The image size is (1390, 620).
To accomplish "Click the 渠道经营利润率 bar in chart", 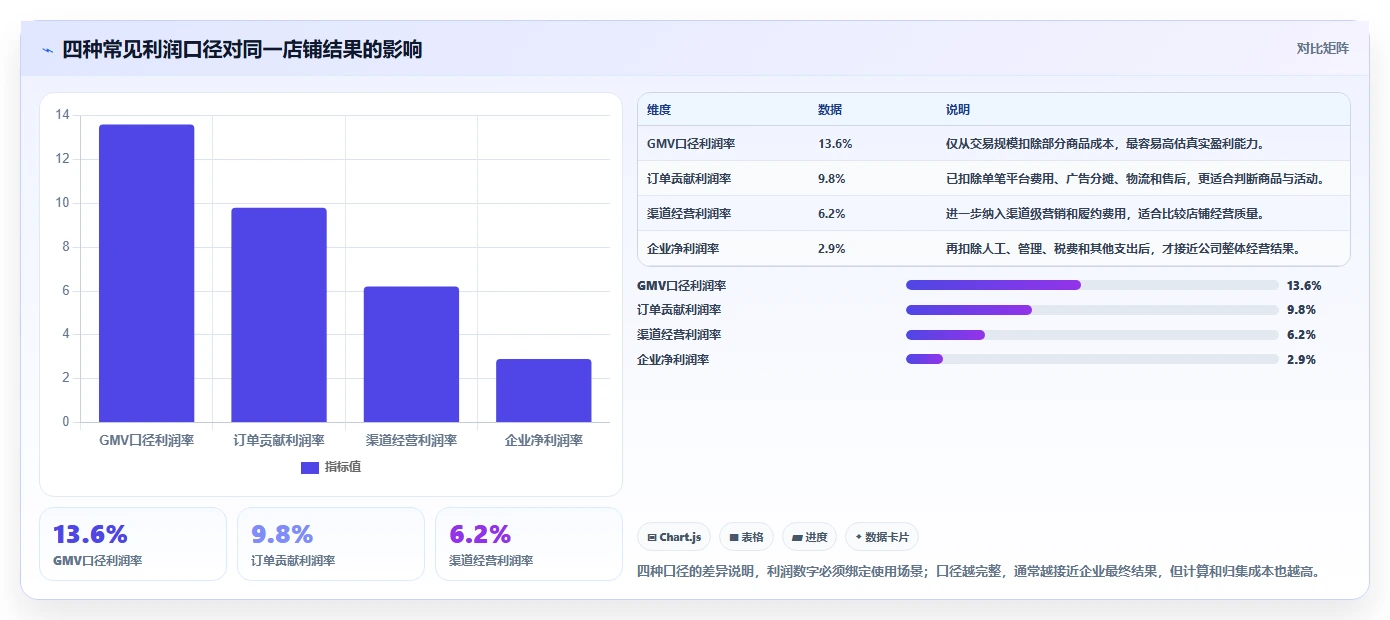I will click(x=411, y=354).
